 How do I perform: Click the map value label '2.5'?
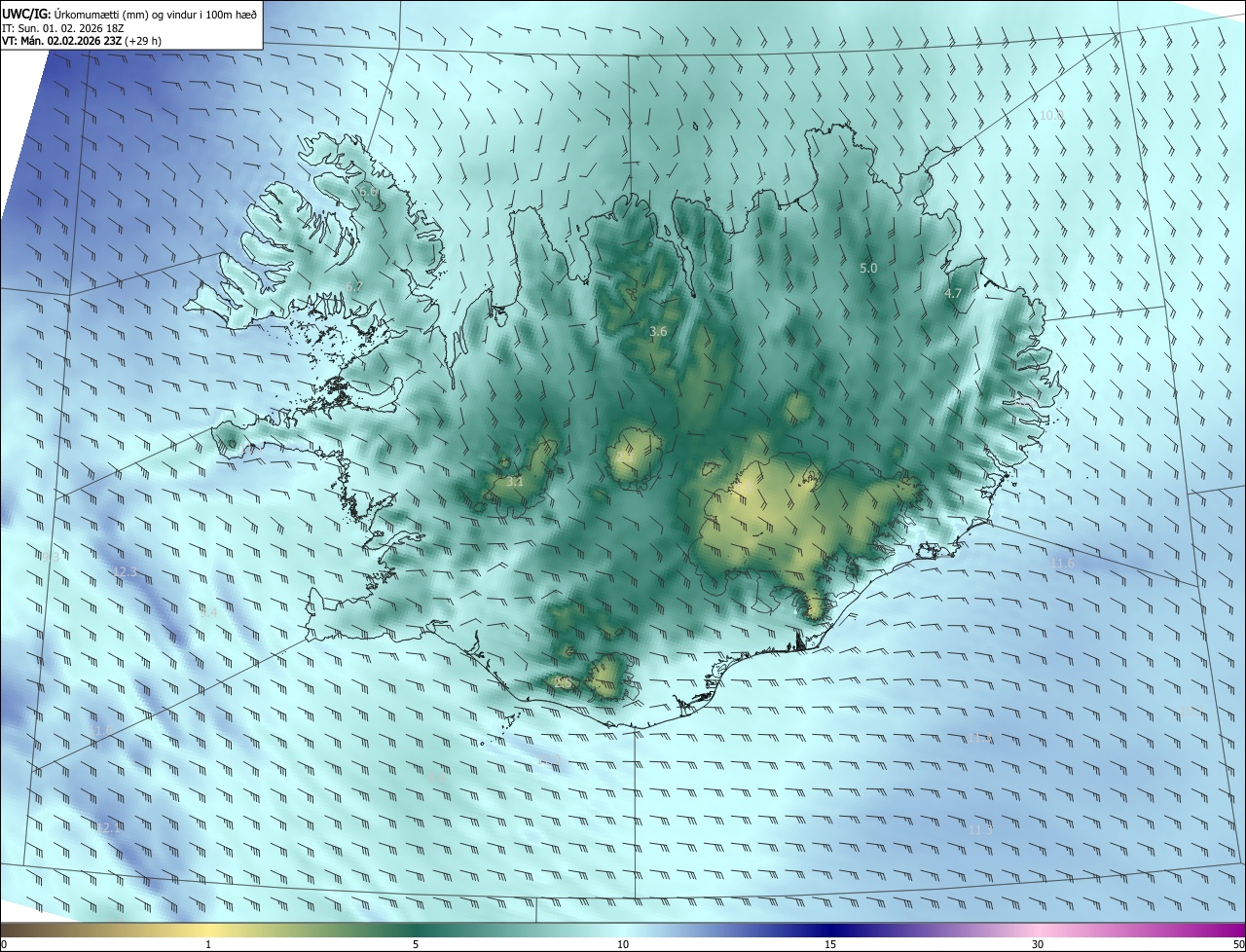[563, 683]
